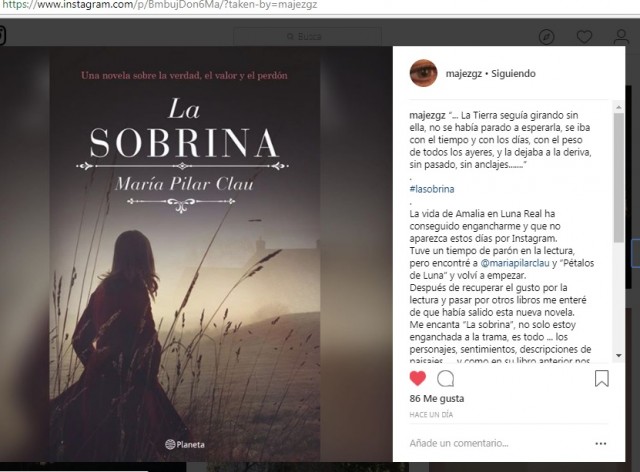
Task: Toggle the Siguiendo follow status
Action: (x=513, y=74)
